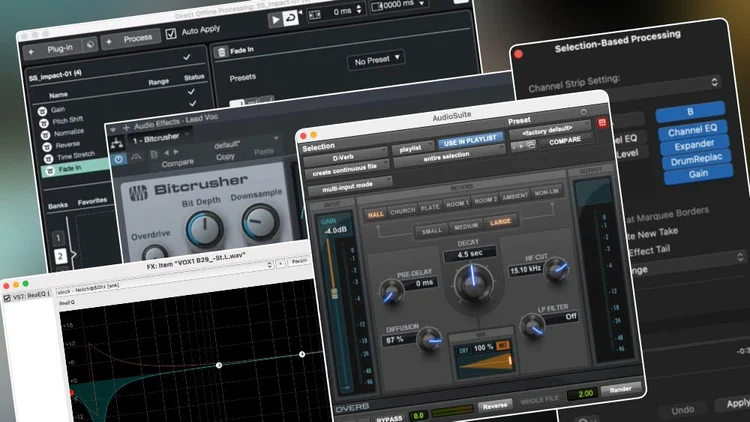Click the audition play button in Direct Offline Processing
This screenshot has height=422, width=750.
point(275,20)
